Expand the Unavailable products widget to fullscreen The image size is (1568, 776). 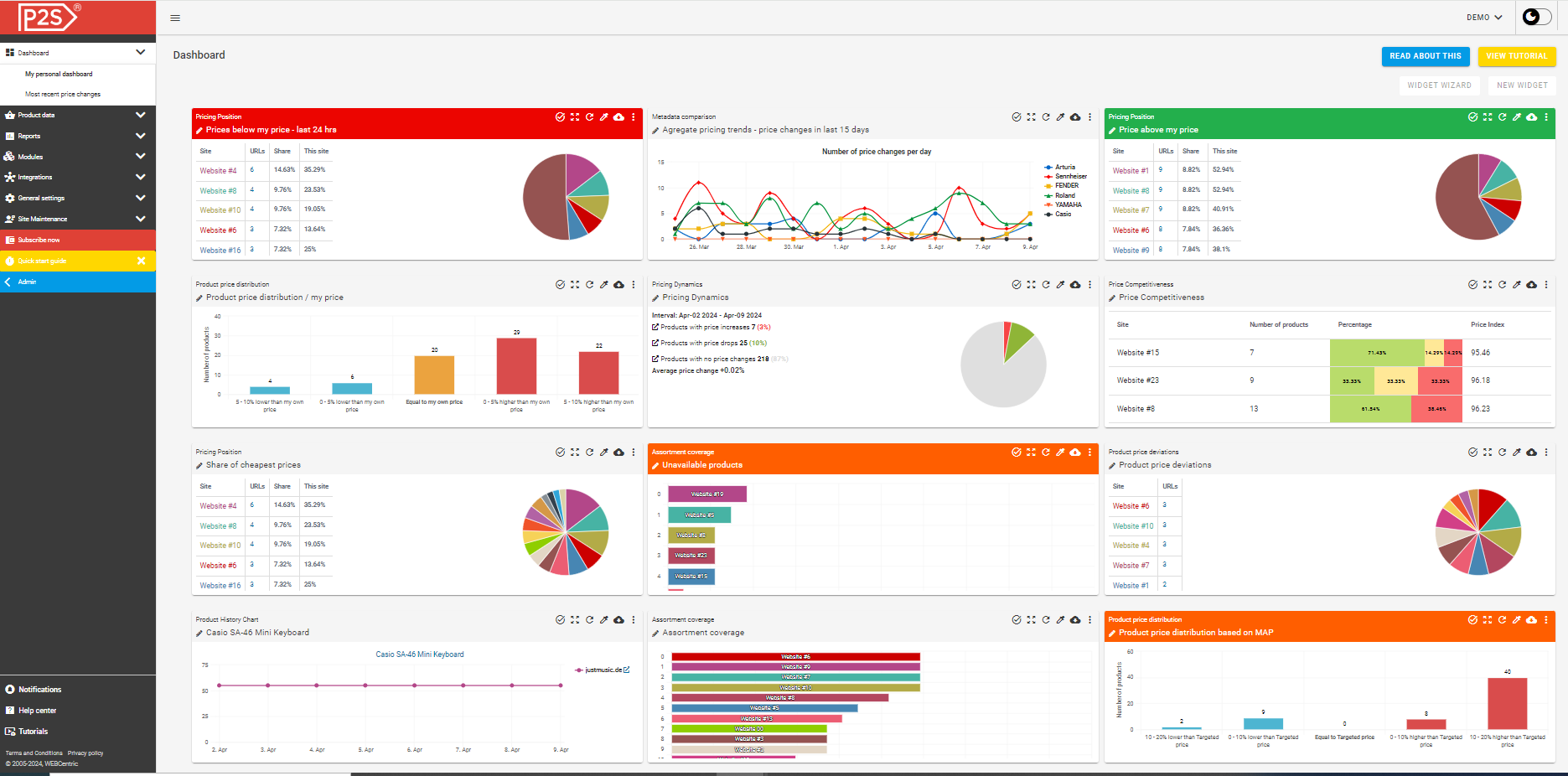pyautogui.click(x=1031, y=453)
